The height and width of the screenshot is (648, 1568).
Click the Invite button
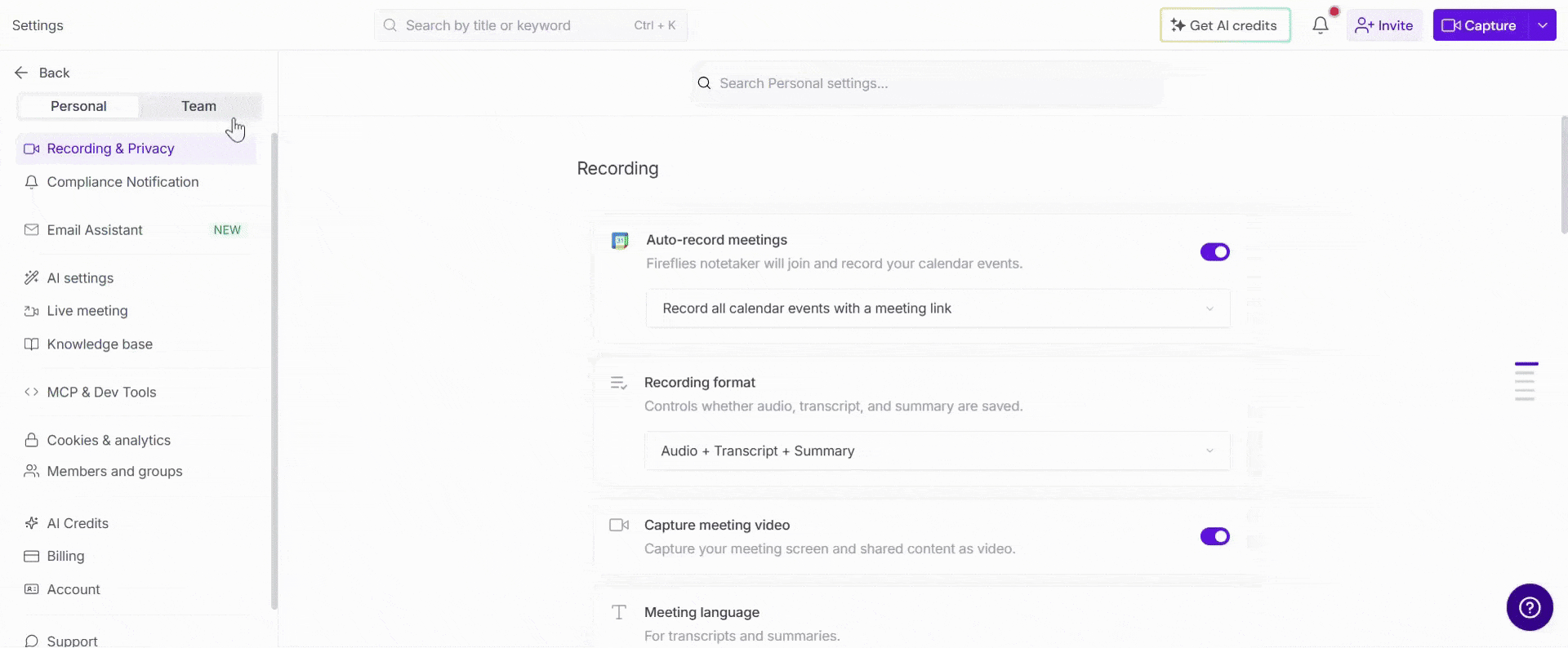[x=1384, y=25]
